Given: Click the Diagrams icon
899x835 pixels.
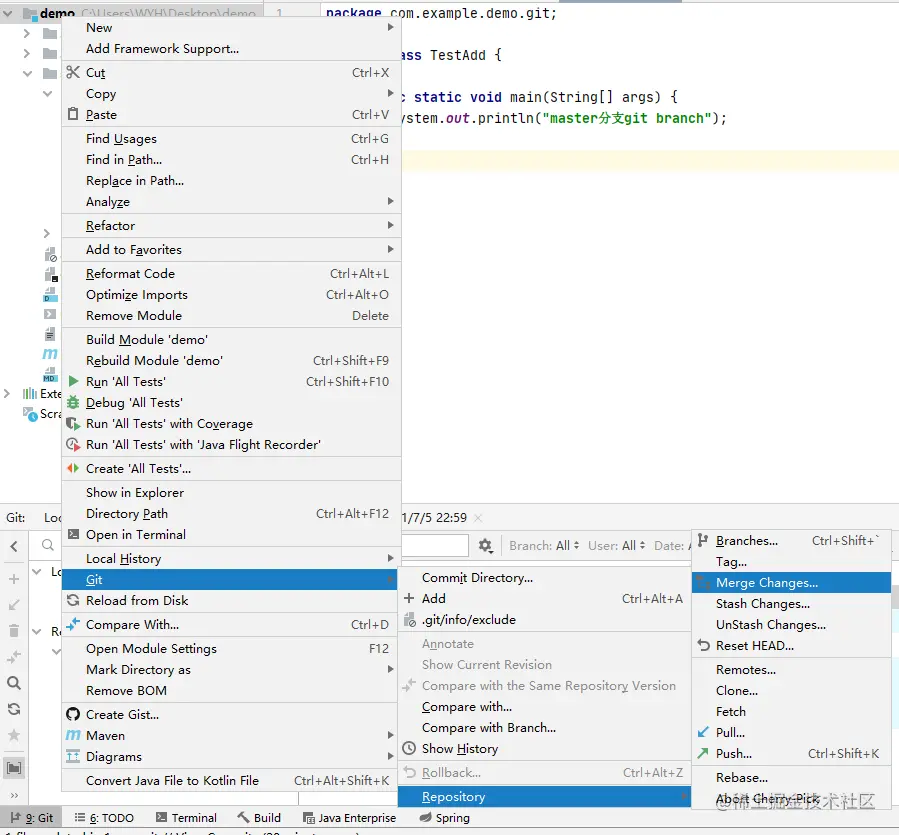Looking at the screenshot, I should click(x=73, y=756).
